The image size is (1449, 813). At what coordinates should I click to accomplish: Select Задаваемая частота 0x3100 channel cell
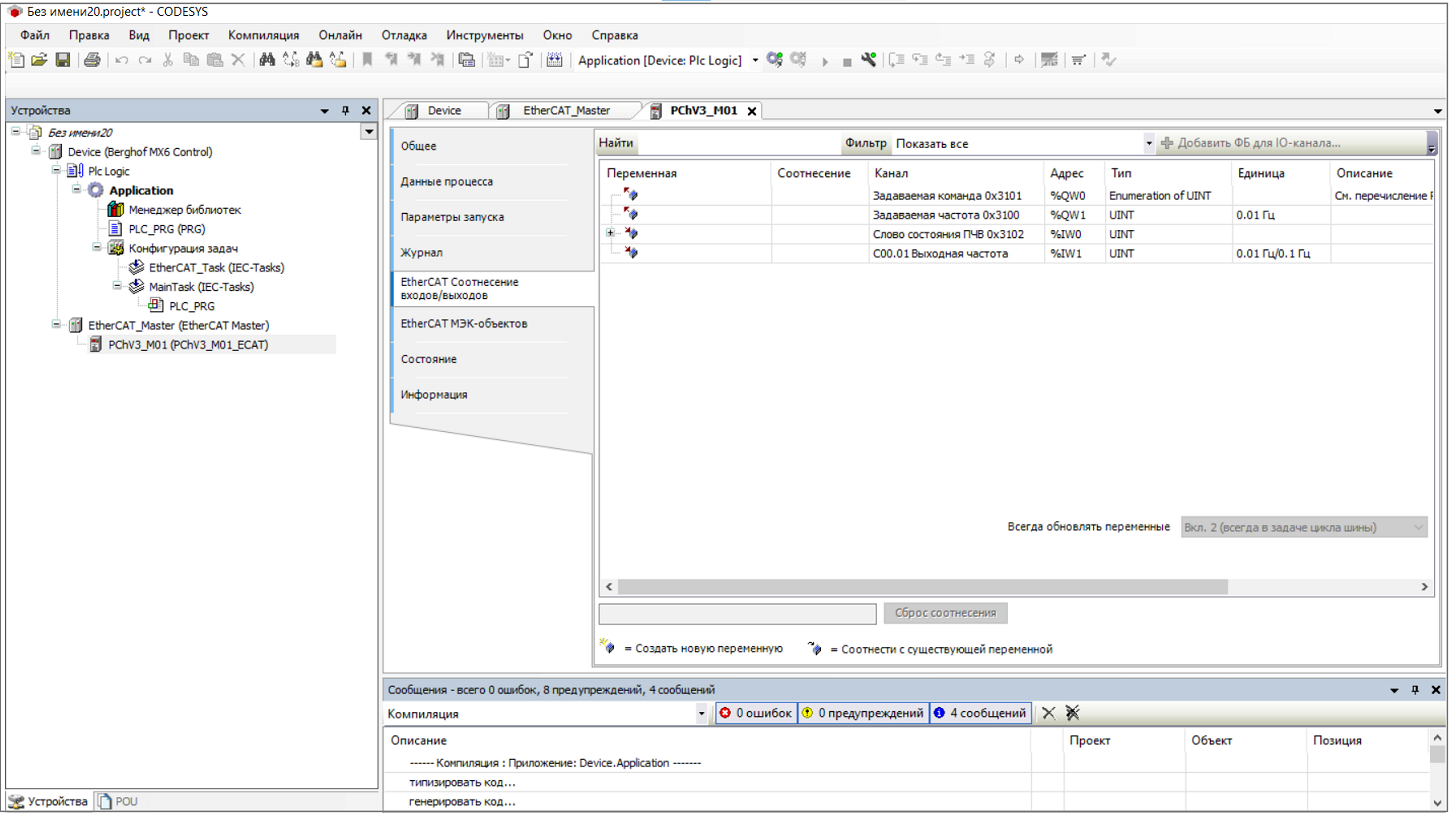[955, 215]
